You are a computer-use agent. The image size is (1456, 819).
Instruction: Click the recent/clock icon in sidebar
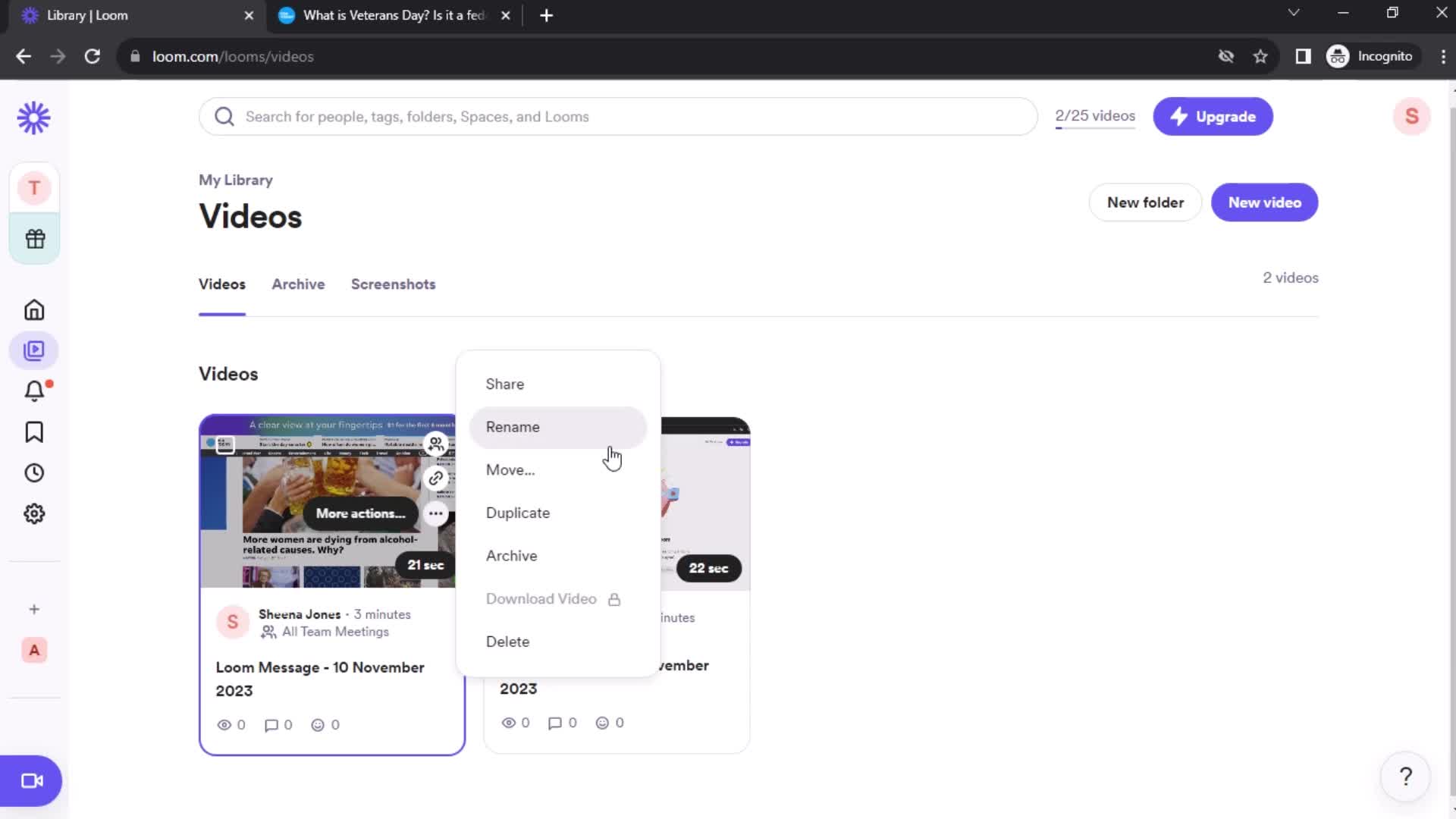pos(34,472)
